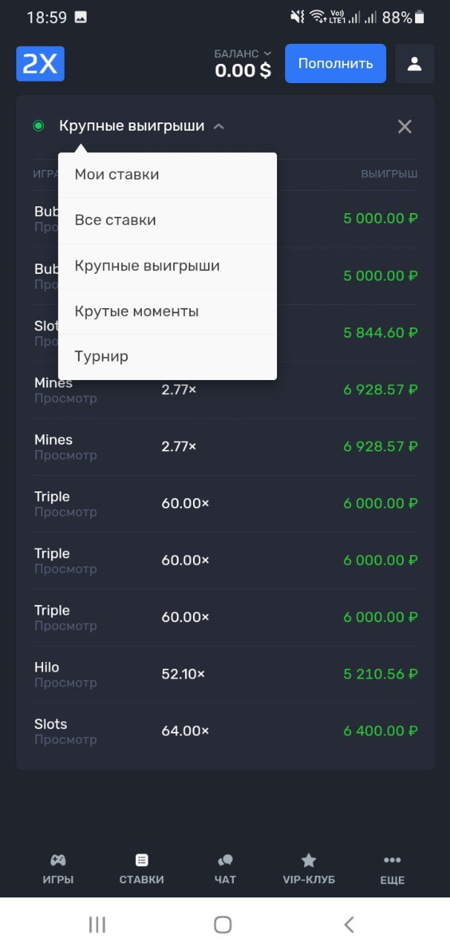450x950 pixels.
Task: Open the 2X logo home icon
Action: [40, 64]
